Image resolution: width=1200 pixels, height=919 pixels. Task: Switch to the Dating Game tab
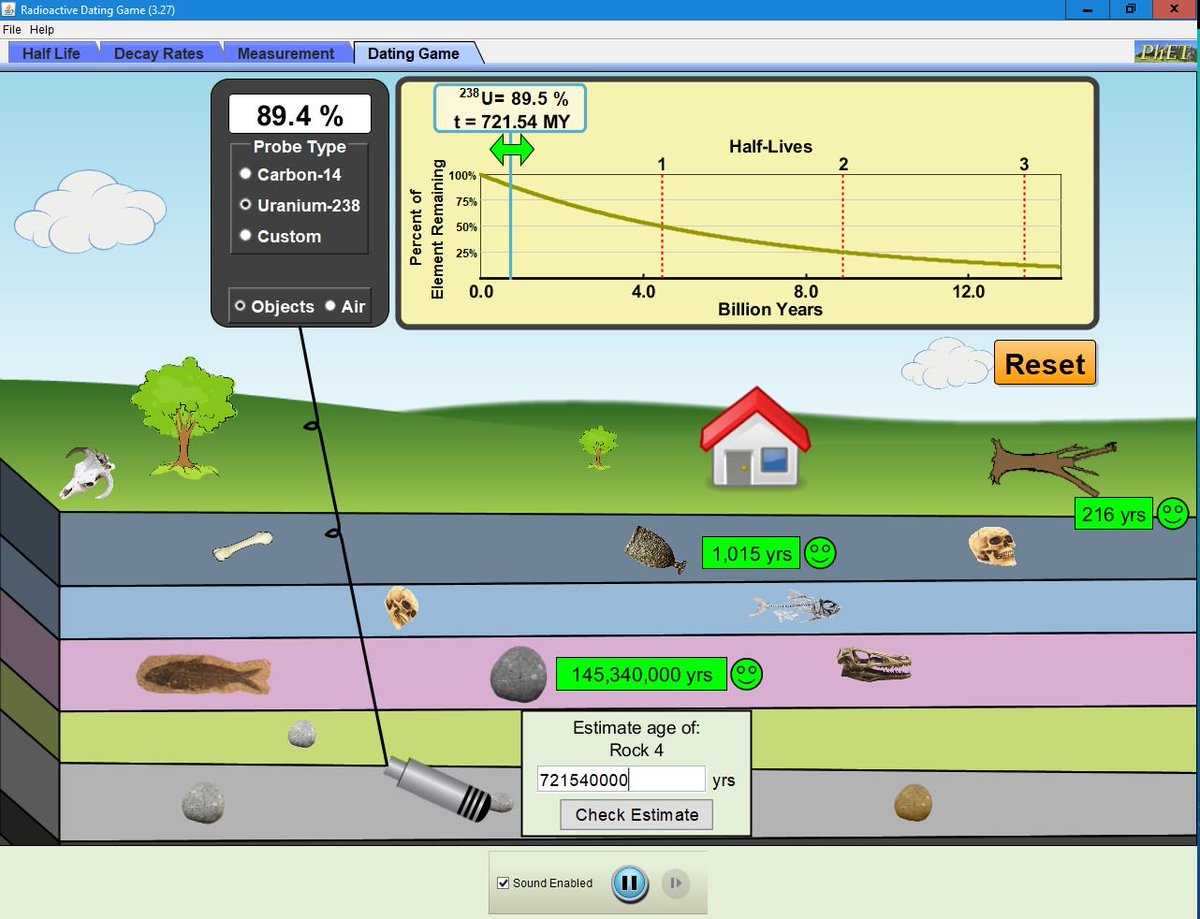[414, 54]
